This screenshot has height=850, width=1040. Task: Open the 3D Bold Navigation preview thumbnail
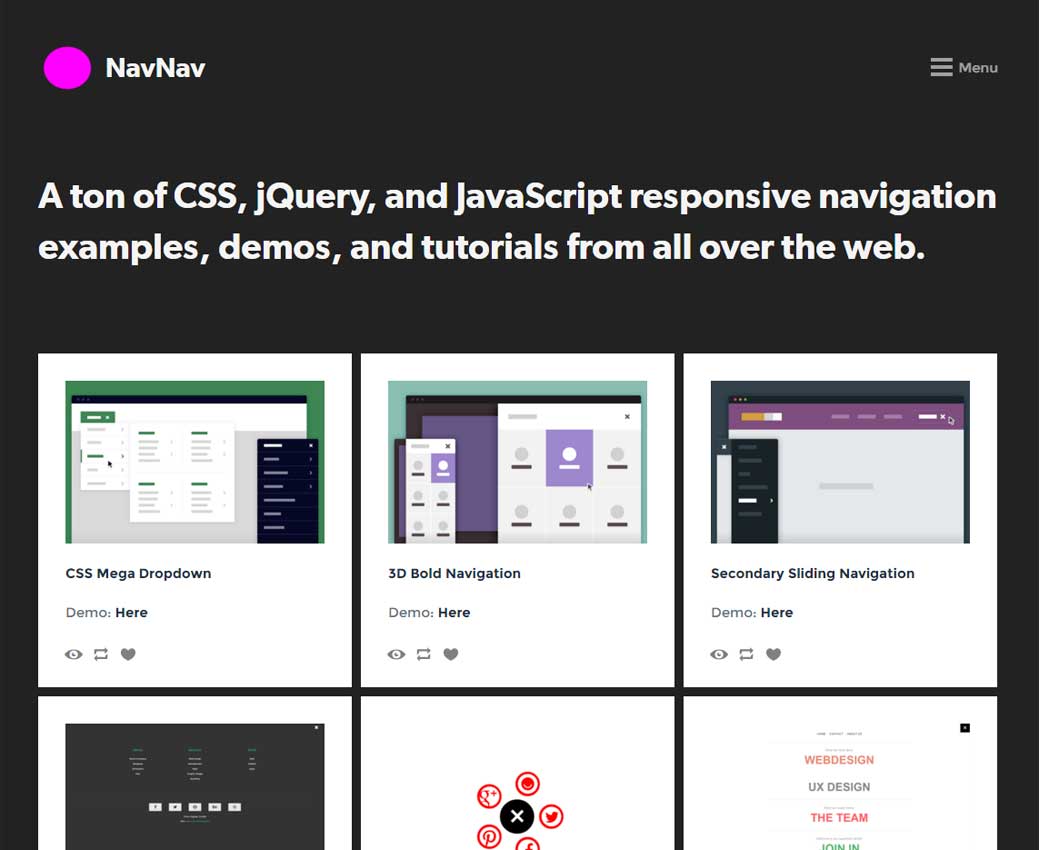(517, 462)
